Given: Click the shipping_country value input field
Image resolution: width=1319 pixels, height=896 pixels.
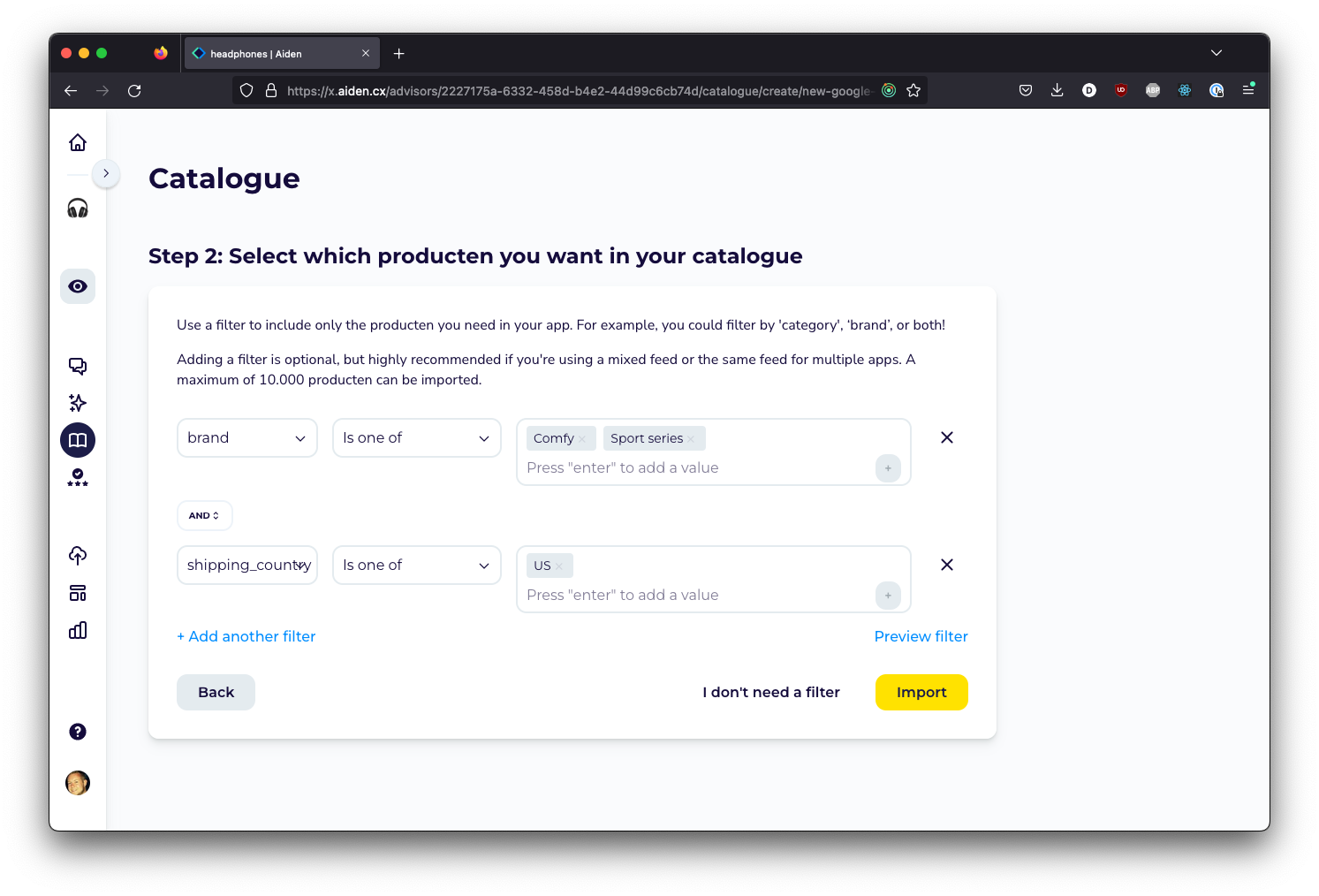Looking at the screenshot, I should coord(698,595).
